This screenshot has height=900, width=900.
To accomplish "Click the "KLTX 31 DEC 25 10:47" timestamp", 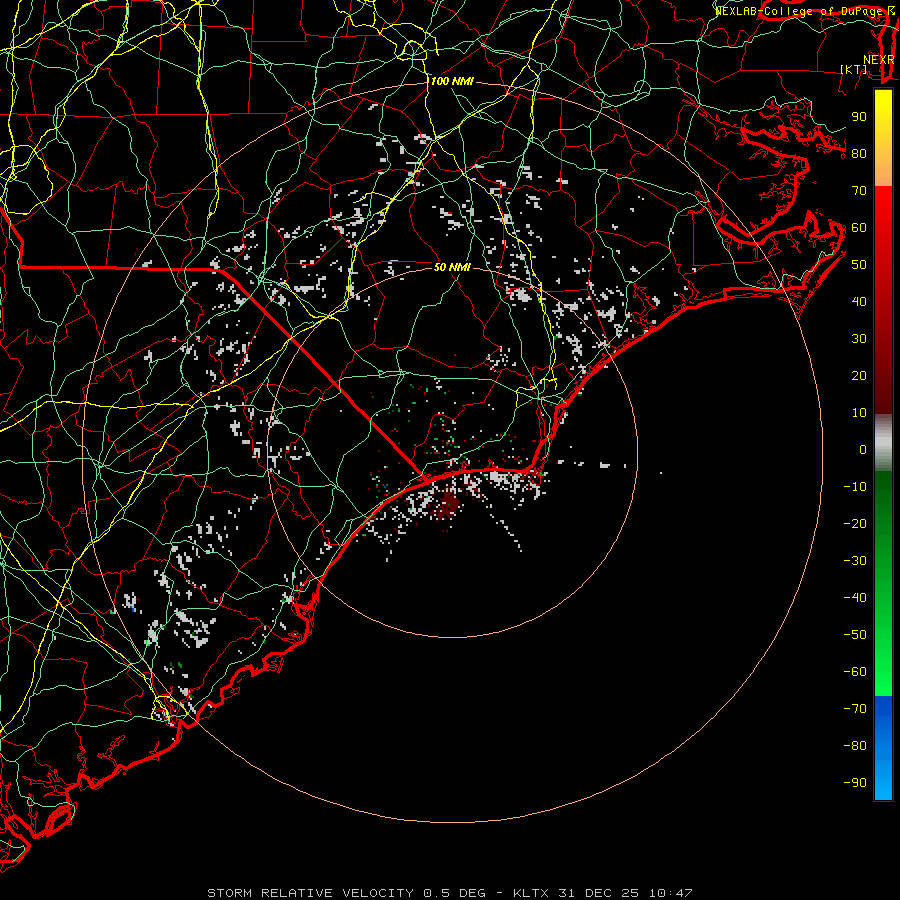I will (x=603, y=893).
